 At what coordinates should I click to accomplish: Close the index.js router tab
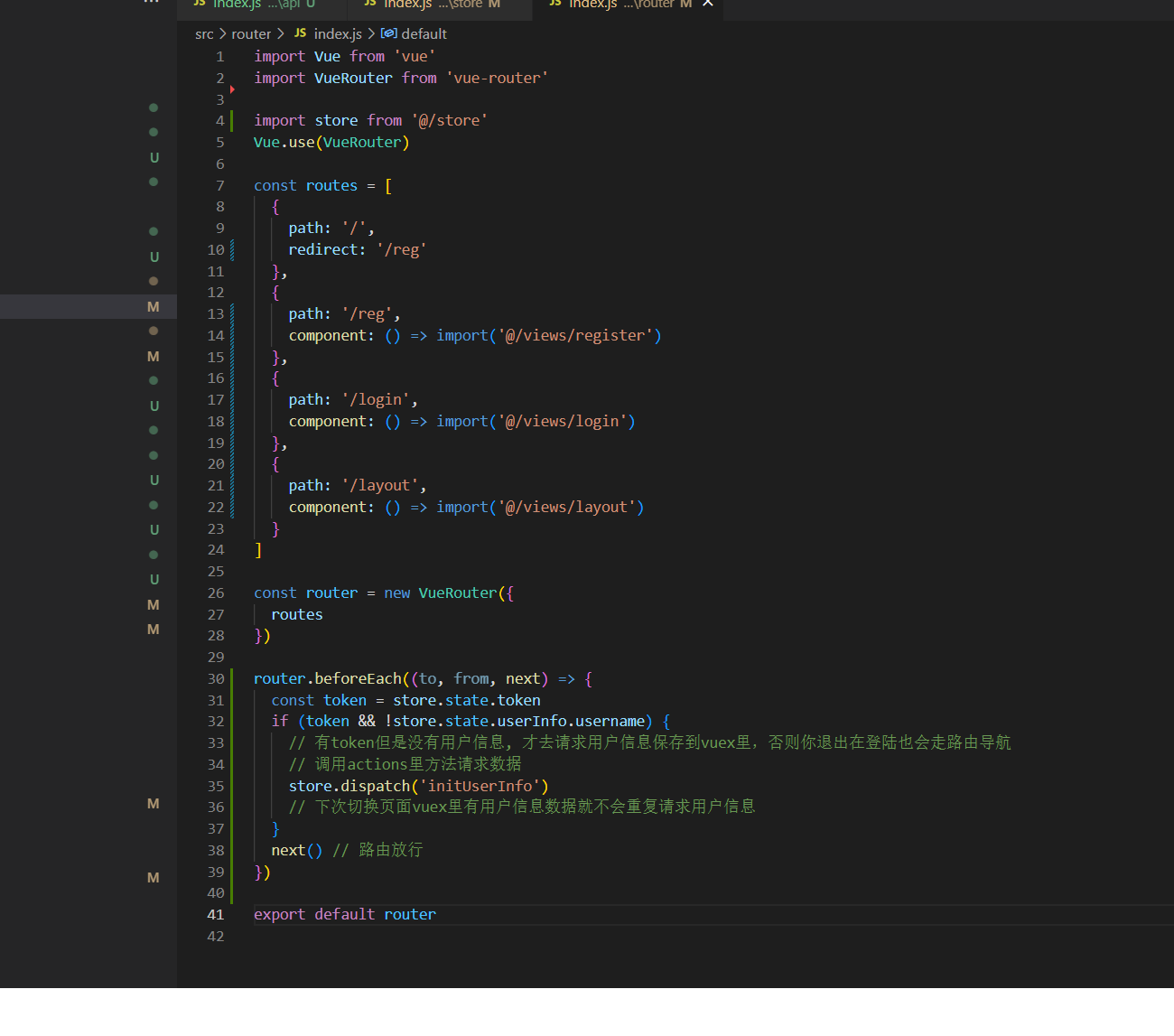(708, 5)
